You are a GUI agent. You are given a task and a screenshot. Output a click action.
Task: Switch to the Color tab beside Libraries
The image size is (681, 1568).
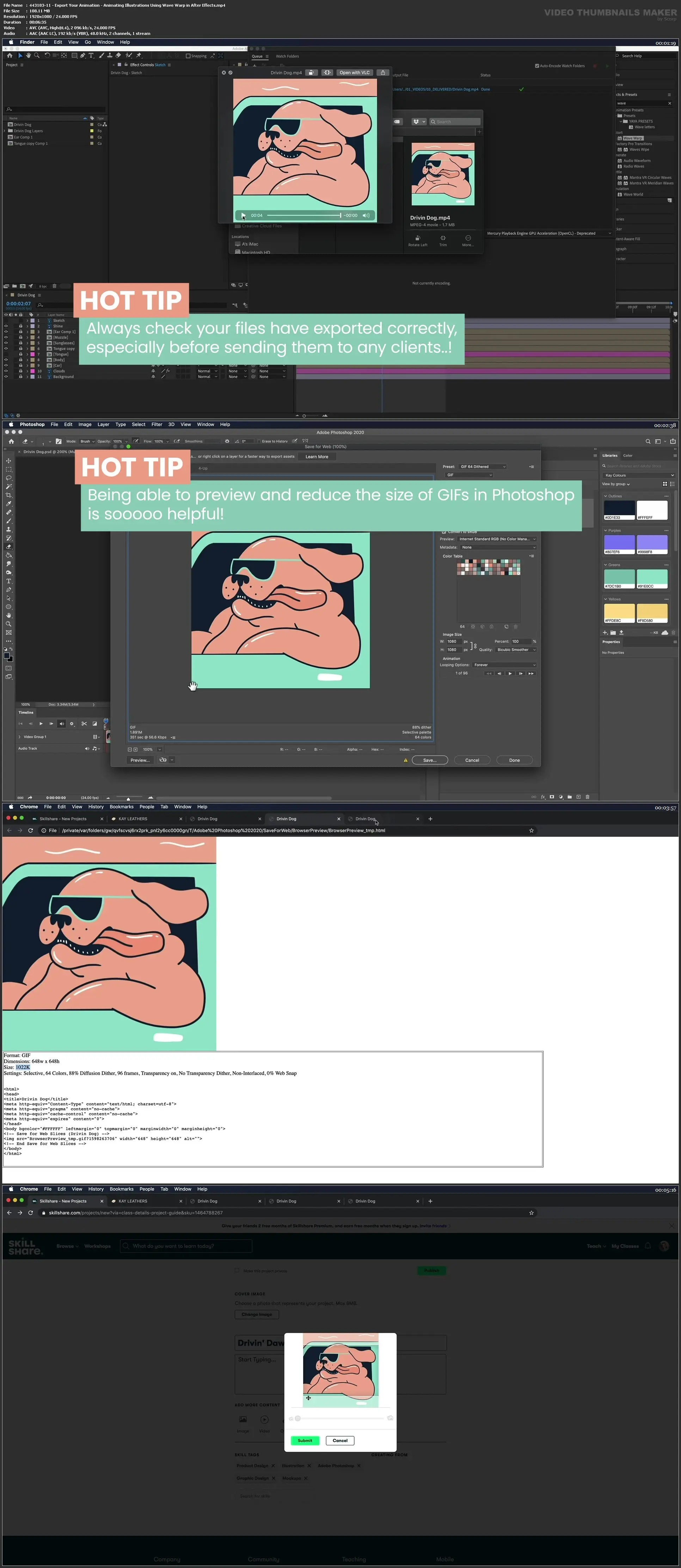click(x=627, y=455)
